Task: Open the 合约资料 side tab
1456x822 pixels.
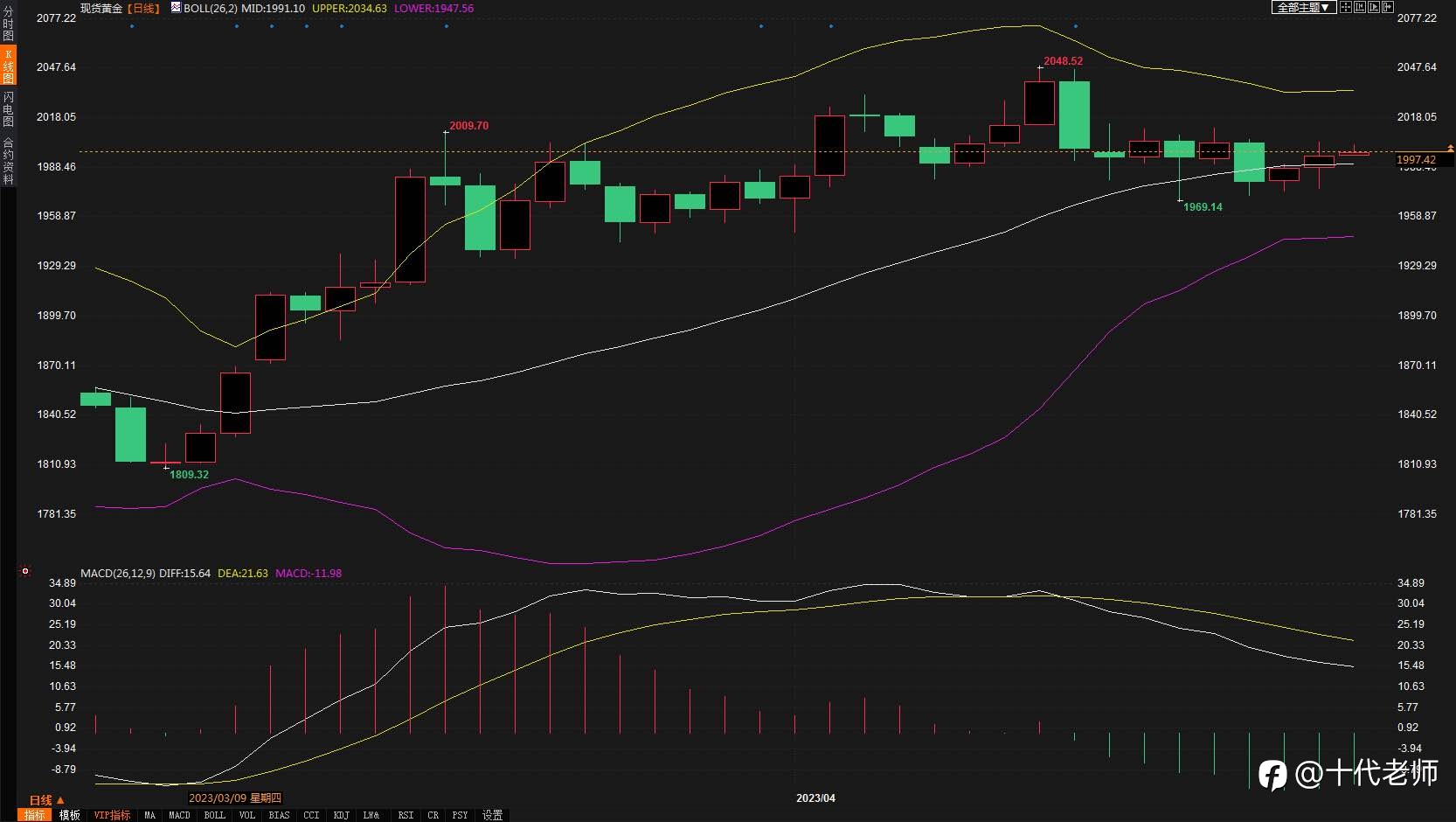Action: pyautogui.click(x=8, y=160)
